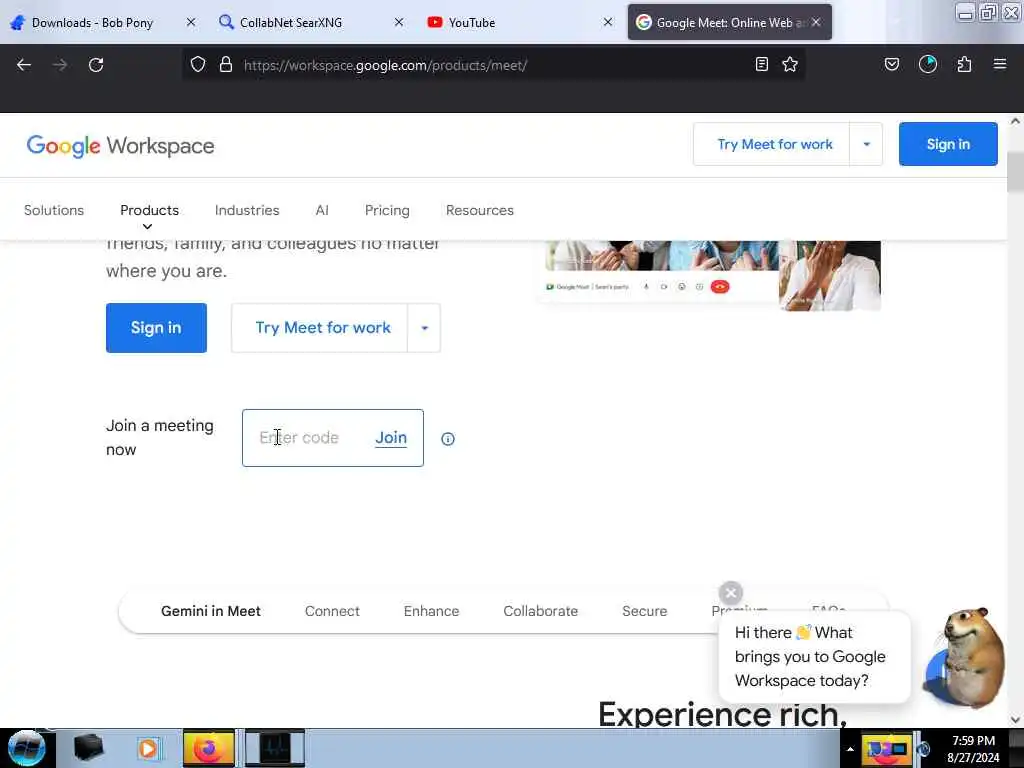Expand the header Try Meet for work dropdown arrow
Screen dimensions: 1024x768
tap(867, 144)
